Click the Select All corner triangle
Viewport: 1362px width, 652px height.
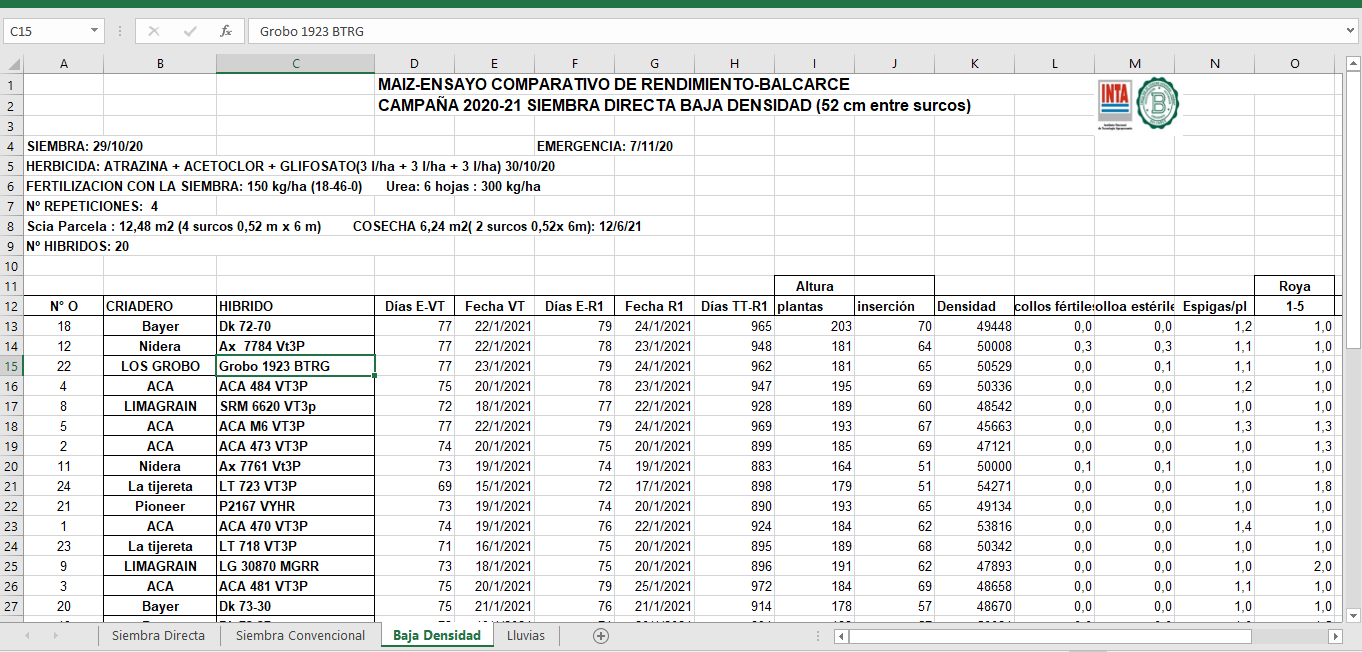pos(12,64)
